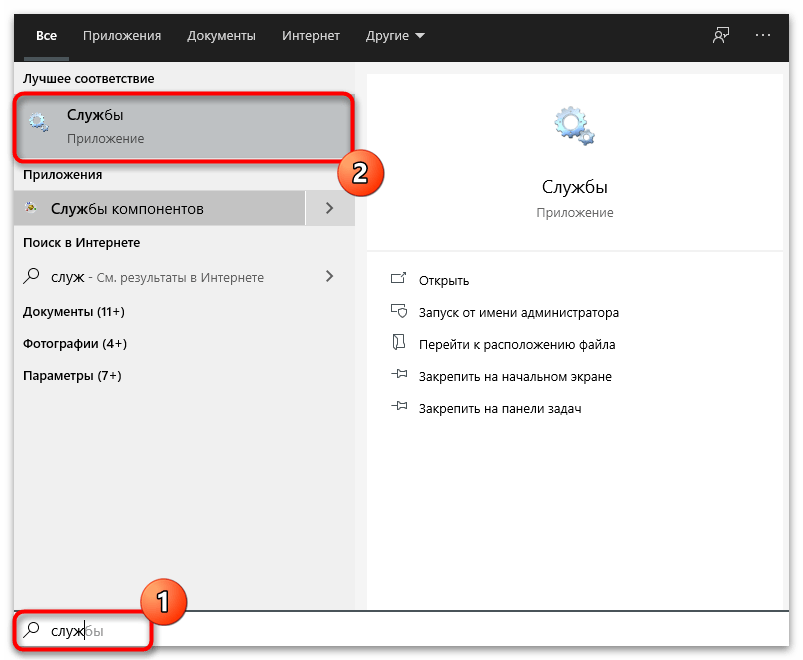The width and height of the screenshot is (803, 660).
Task: Choose Запуск от имени администратора
Action: [519, 312]
